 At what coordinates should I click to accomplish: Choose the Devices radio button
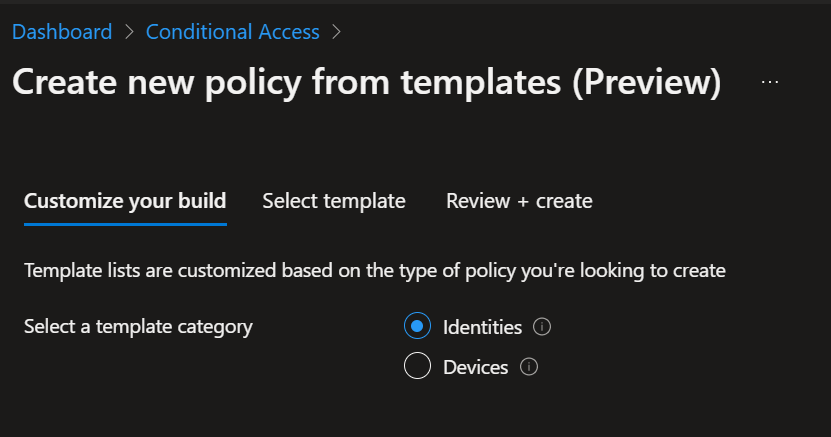point(417,368)
